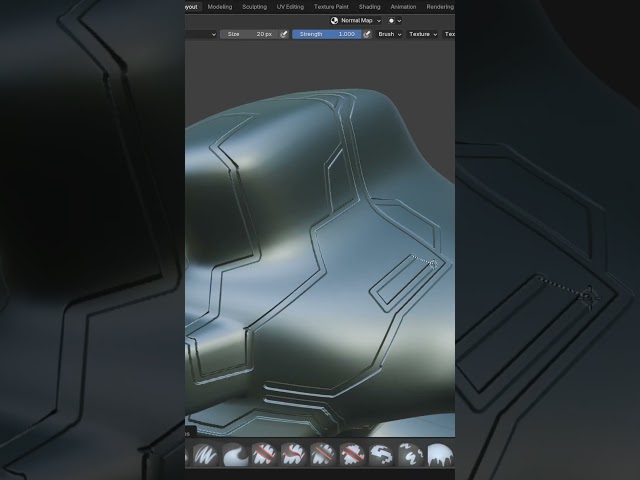Select the dripping paint dome brush

click(440, 455)
